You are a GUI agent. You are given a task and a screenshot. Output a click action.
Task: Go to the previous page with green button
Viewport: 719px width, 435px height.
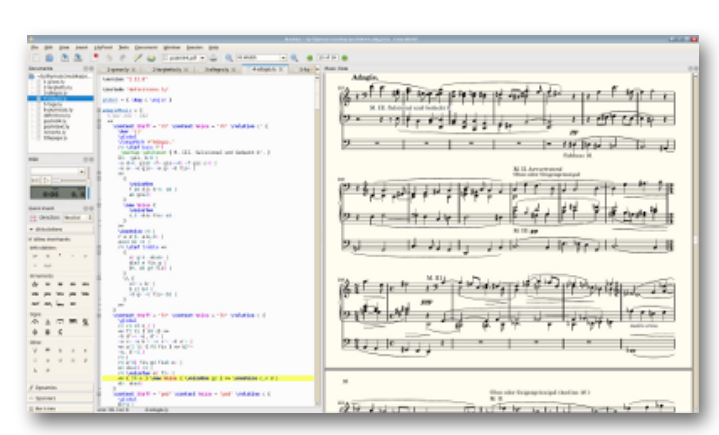(310, 58)
